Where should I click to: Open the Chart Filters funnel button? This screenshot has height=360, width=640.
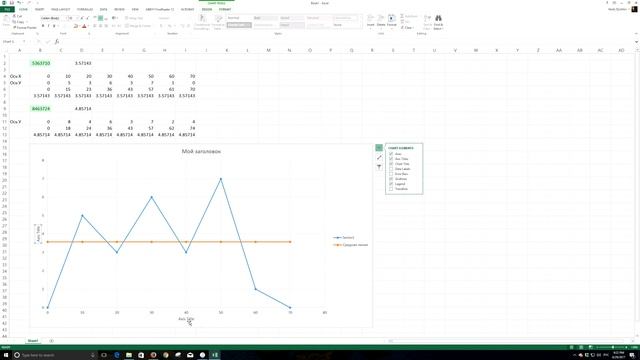tap(379, 167)
